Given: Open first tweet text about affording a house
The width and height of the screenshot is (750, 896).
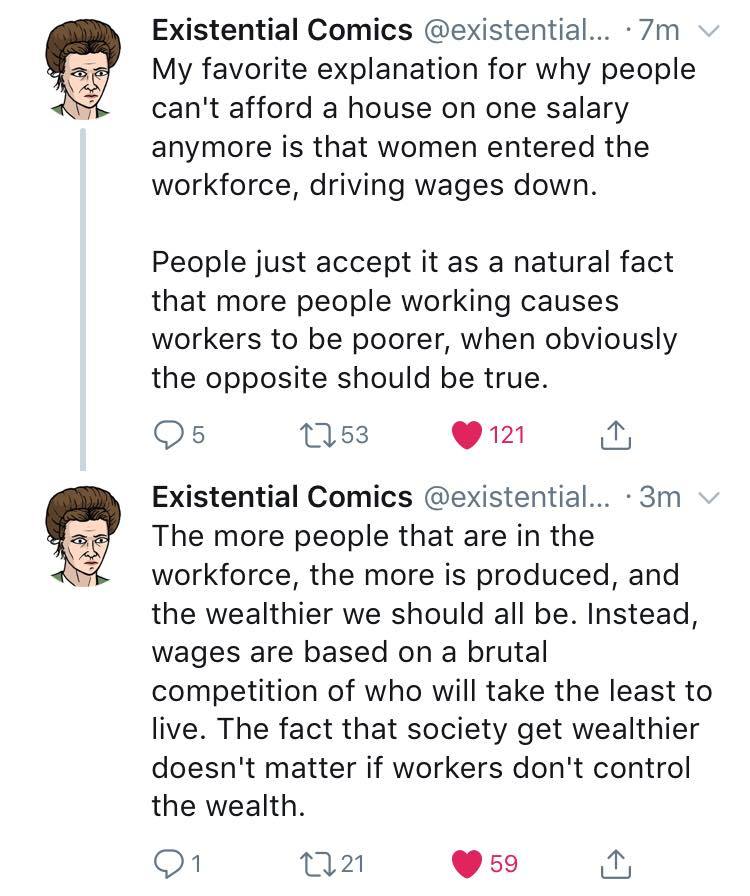Looking at the screenshot, I should point(424,223).
